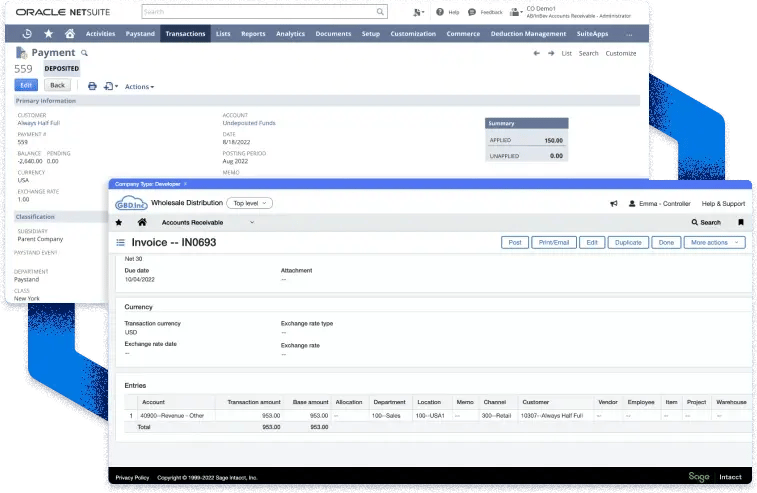
Task: Click the Duplicate button
Action: tap(628, 242)
